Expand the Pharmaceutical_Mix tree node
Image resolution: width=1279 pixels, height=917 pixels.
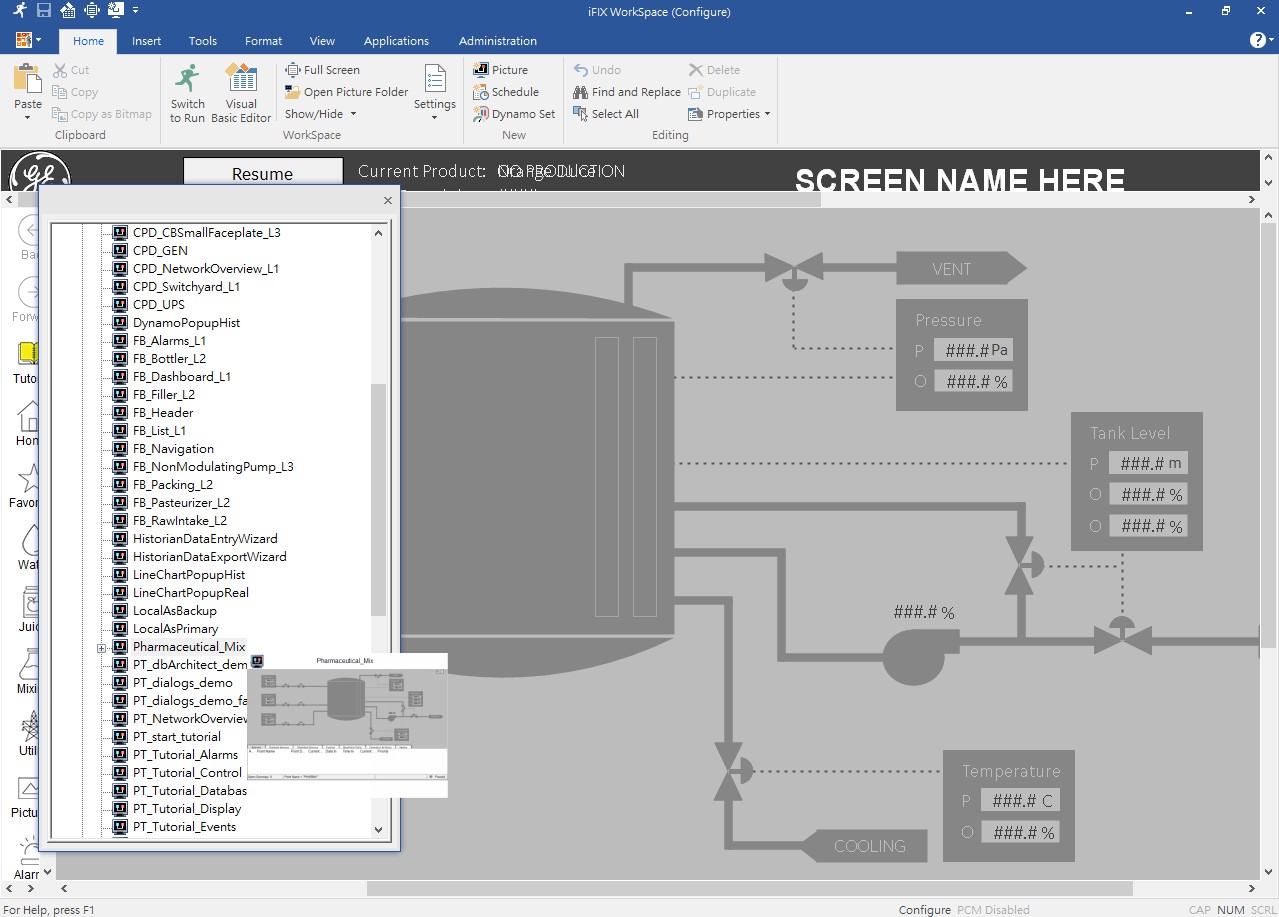(102, 646)
